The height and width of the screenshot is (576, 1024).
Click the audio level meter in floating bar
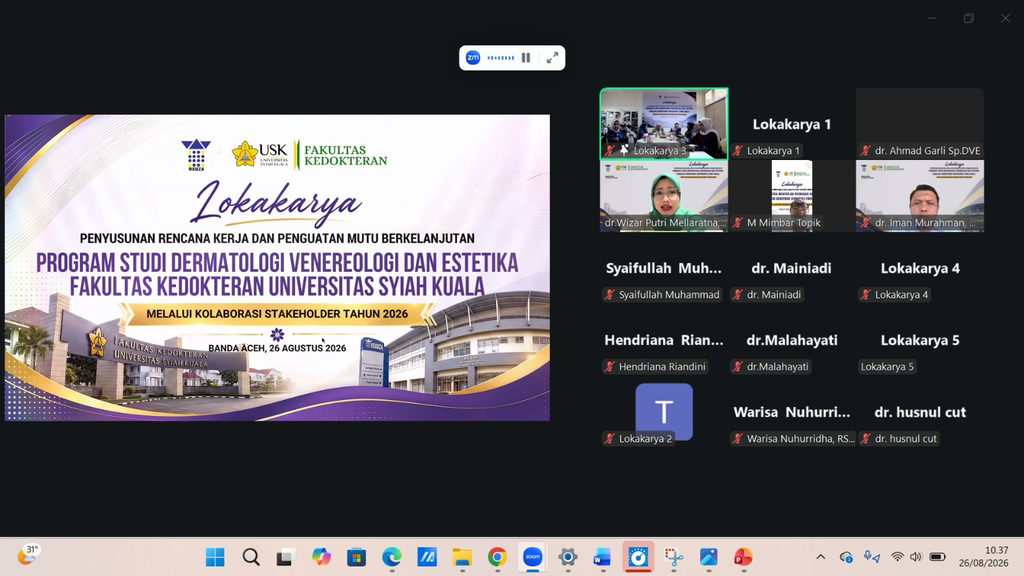501,57
